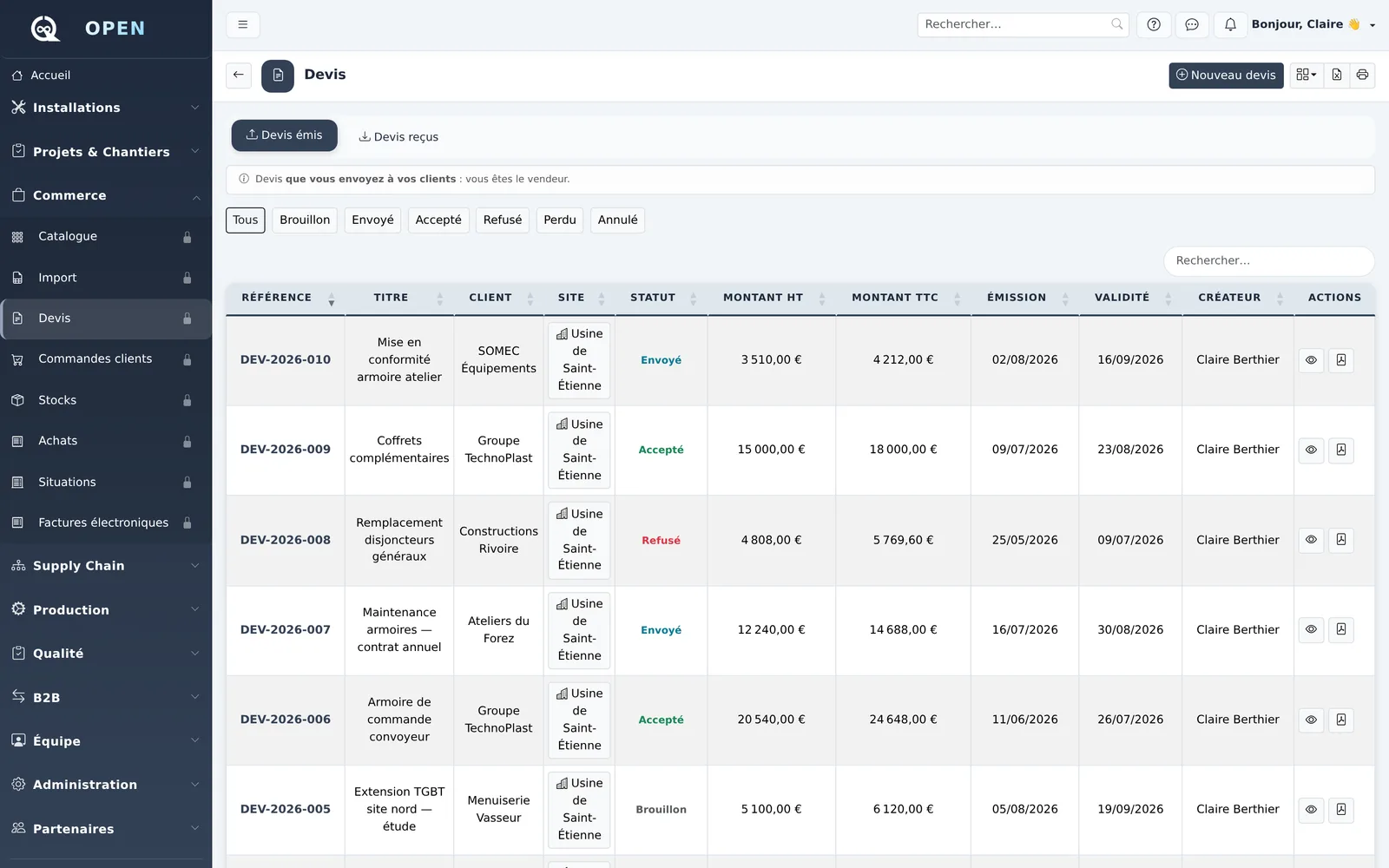
Task: Open Stocks in the sidebar
Action: (106, 400)
